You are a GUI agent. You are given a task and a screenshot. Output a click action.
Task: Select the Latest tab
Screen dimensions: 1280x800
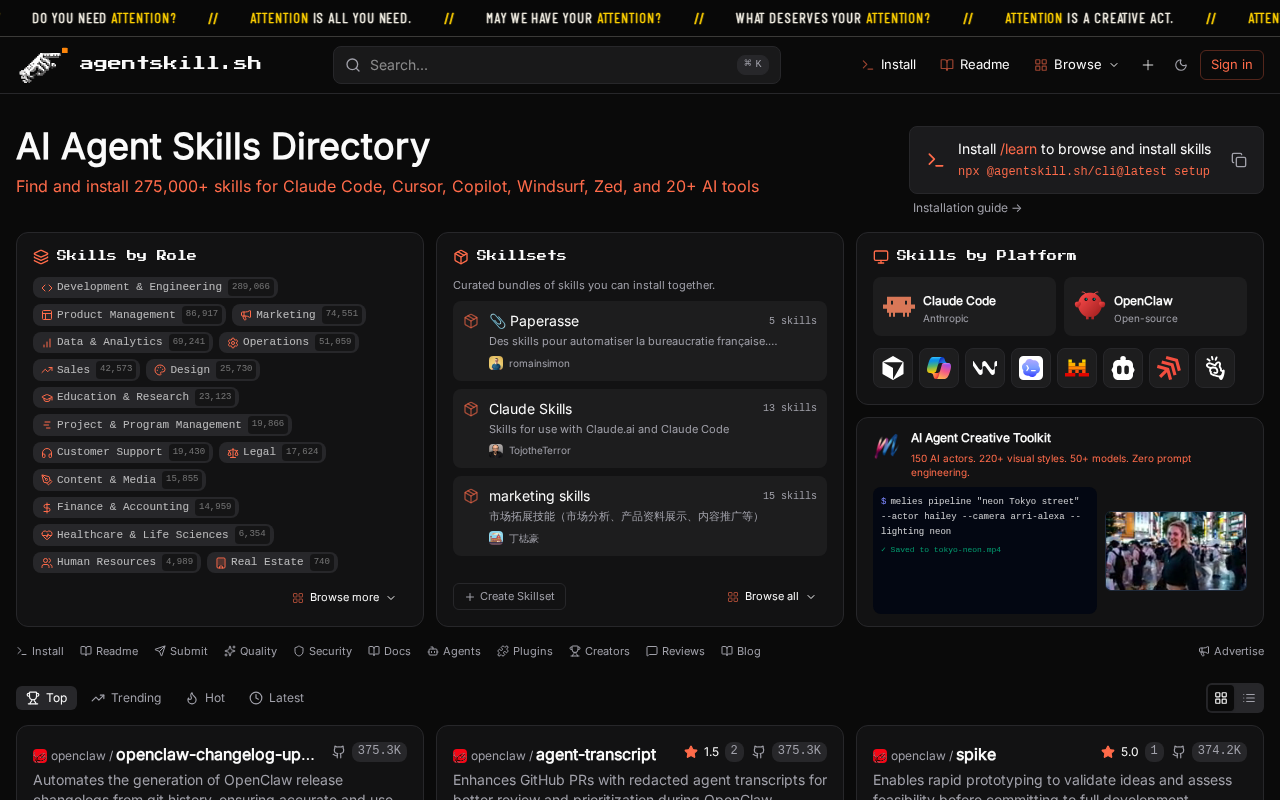click(276, 698)
